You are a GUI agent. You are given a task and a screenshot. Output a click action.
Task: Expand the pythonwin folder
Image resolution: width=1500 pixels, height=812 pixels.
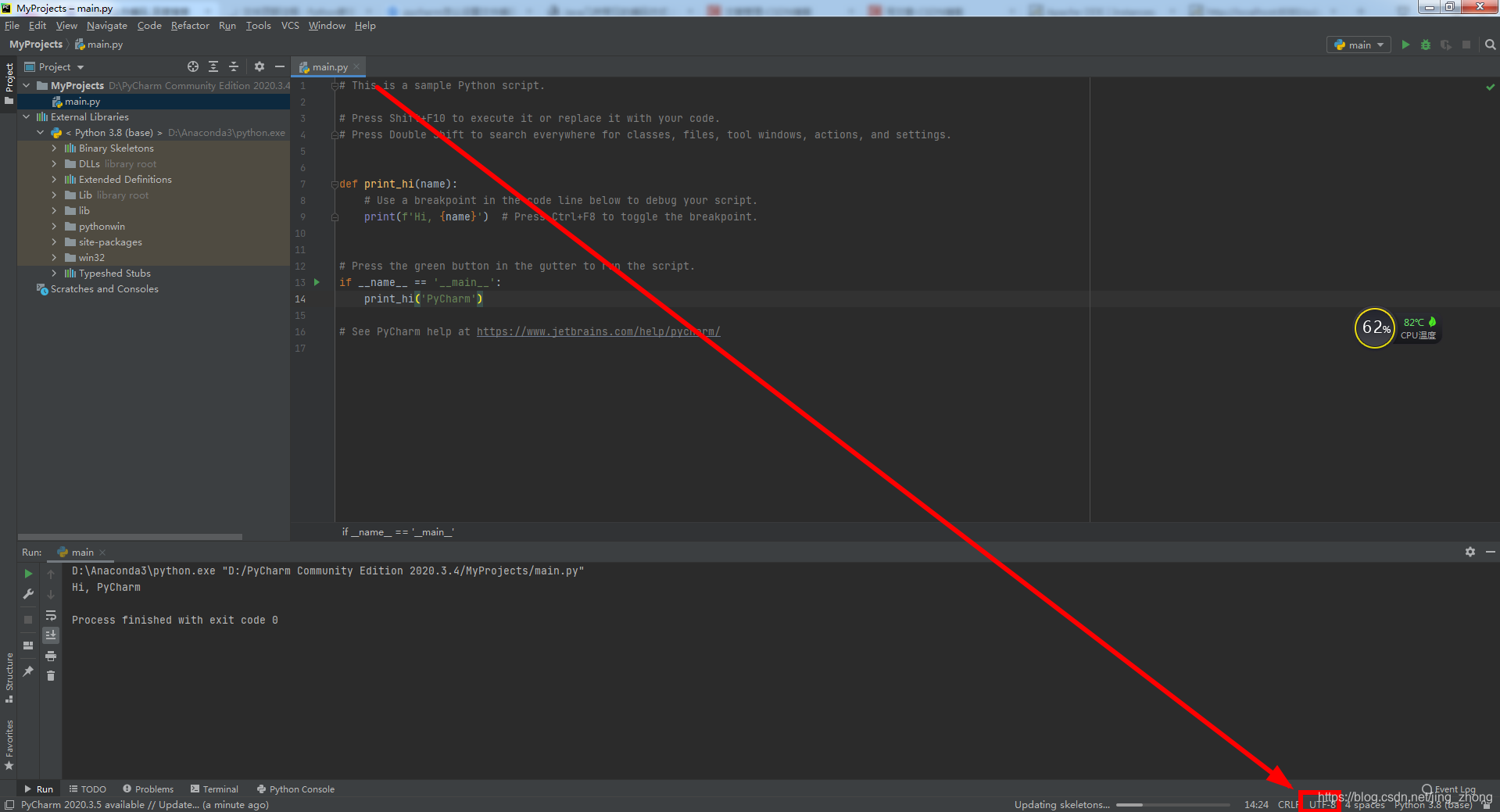pyautogui.click(x=54, y=227)
